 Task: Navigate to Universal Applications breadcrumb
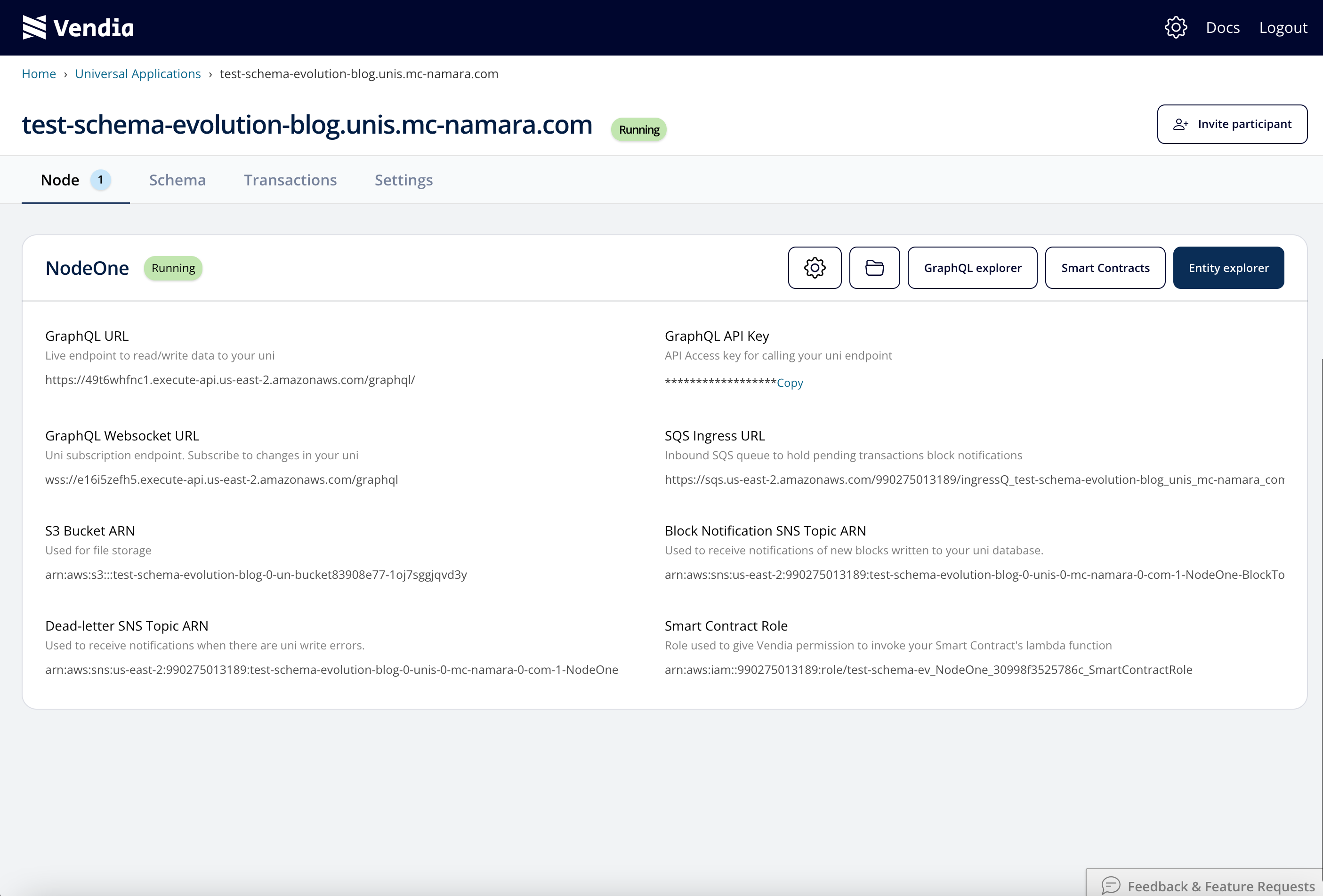(138, 74)
